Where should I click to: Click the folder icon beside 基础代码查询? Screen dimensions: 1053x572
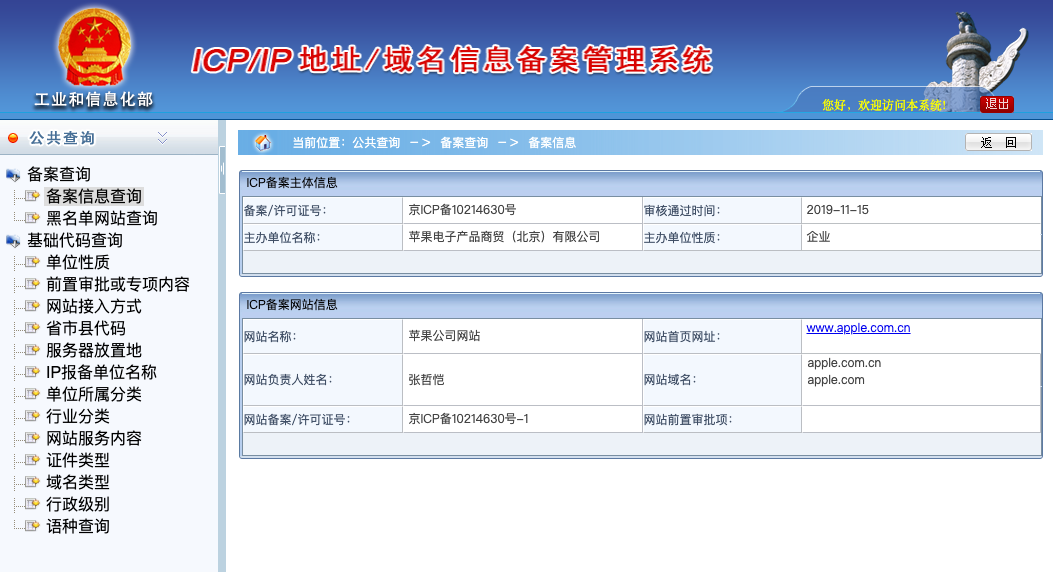(x=13, y=241)
